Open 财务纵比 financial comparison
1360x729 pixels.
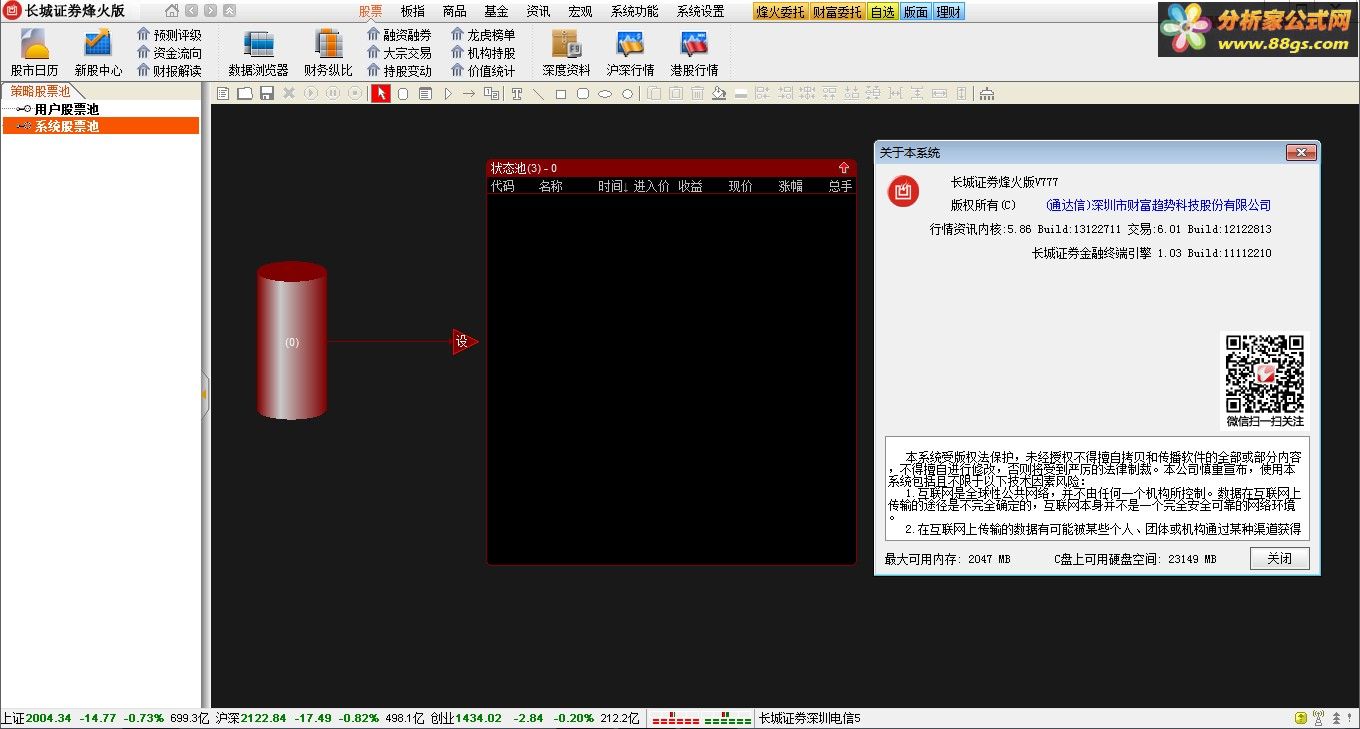(328, 53)
